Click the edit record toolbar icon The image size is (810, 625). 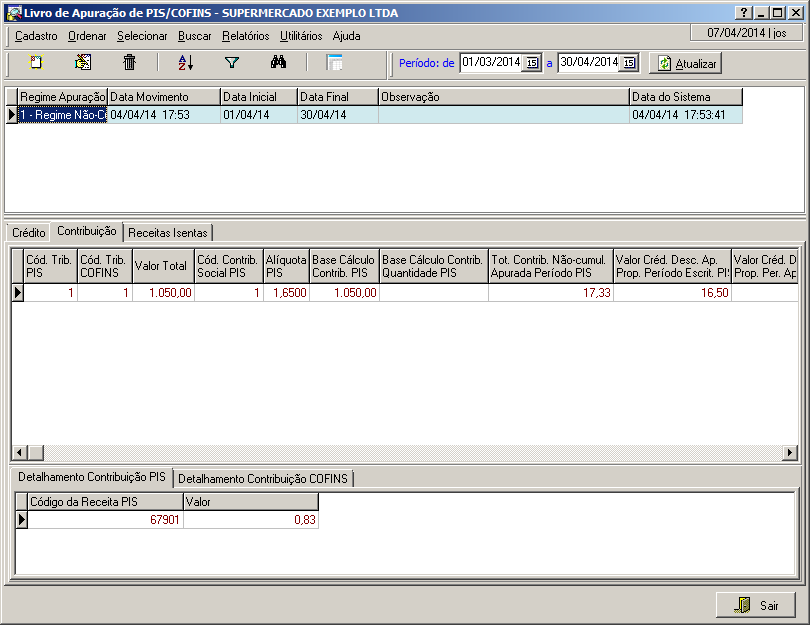(83, 63)
